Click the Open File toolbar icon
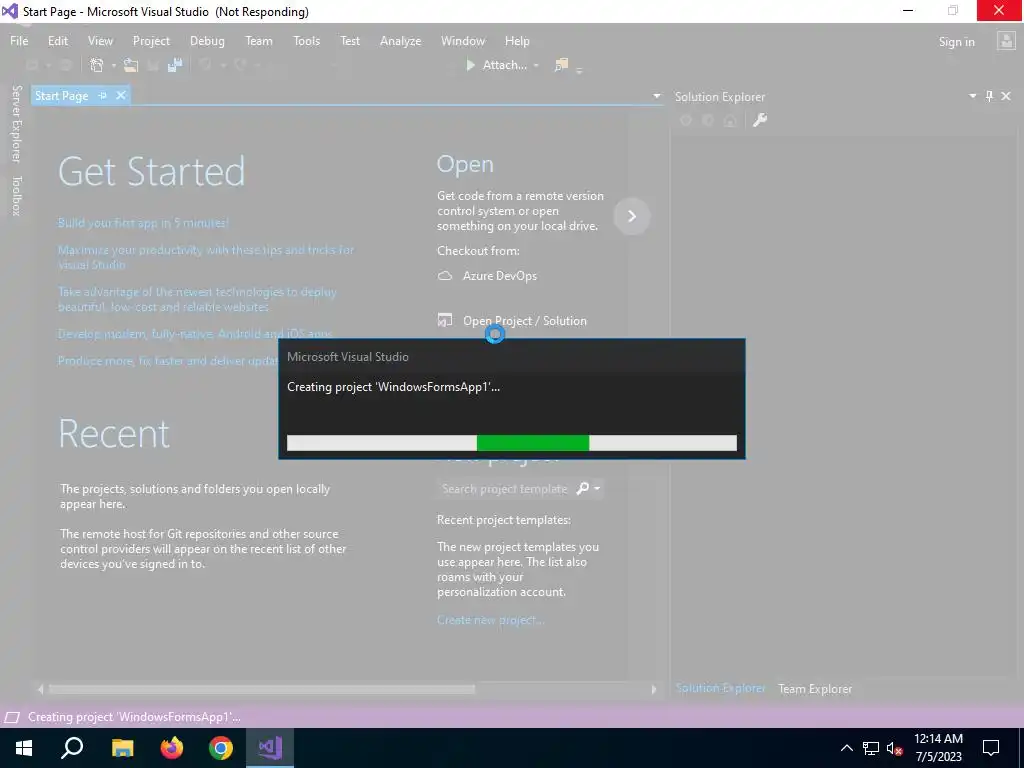The image size is (1024, 768). point(131,65)
